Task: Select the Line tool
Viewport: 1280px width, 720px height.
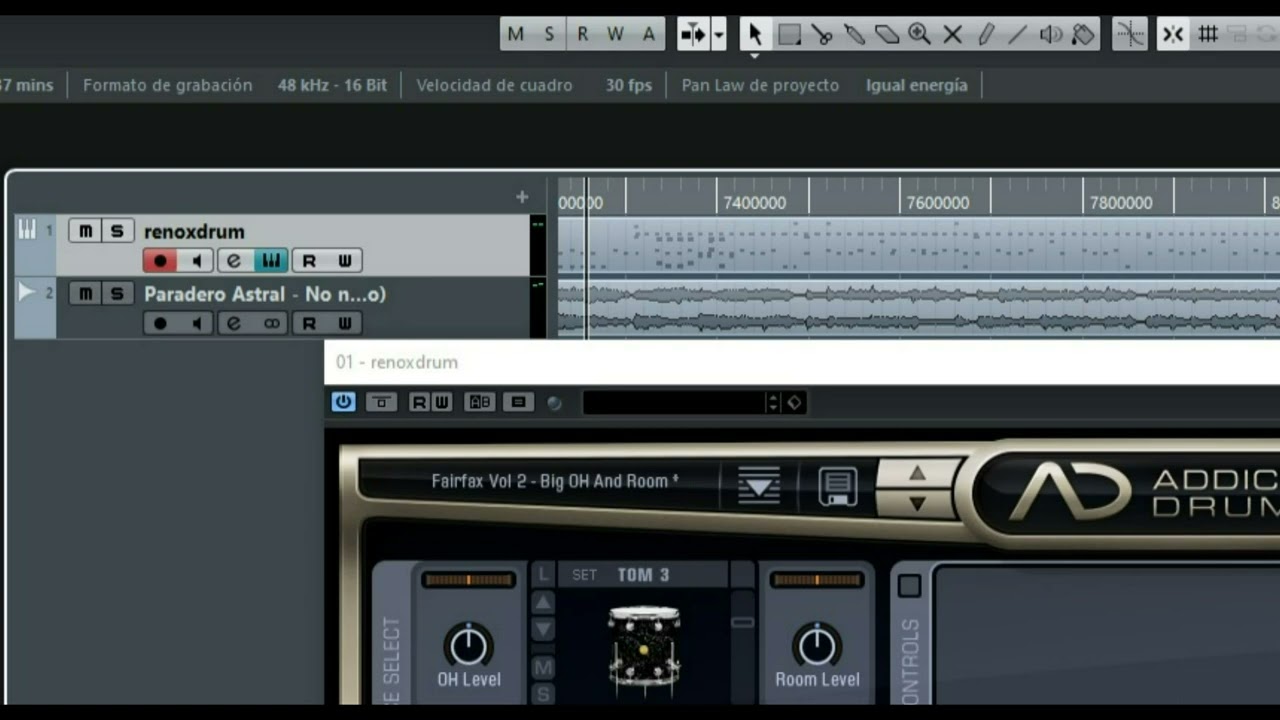Action: (1018, 34)
